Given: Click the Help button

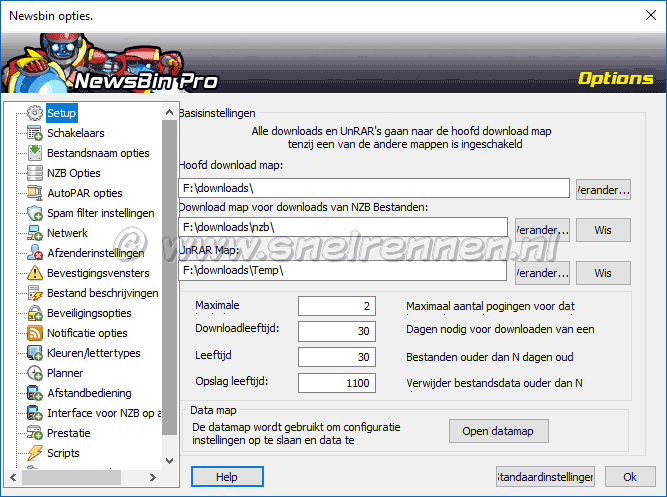Looking at the screenshot, I should coord(227,477).
